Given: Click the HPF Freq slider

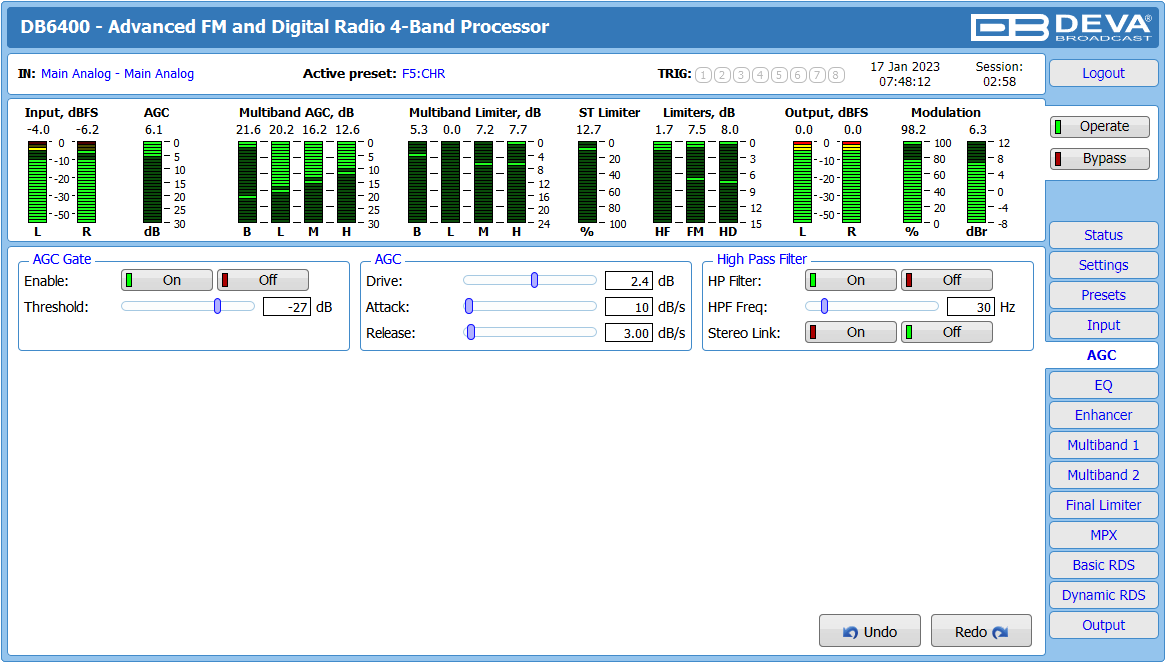Looking at the screenshot, I should click(872, 306).
